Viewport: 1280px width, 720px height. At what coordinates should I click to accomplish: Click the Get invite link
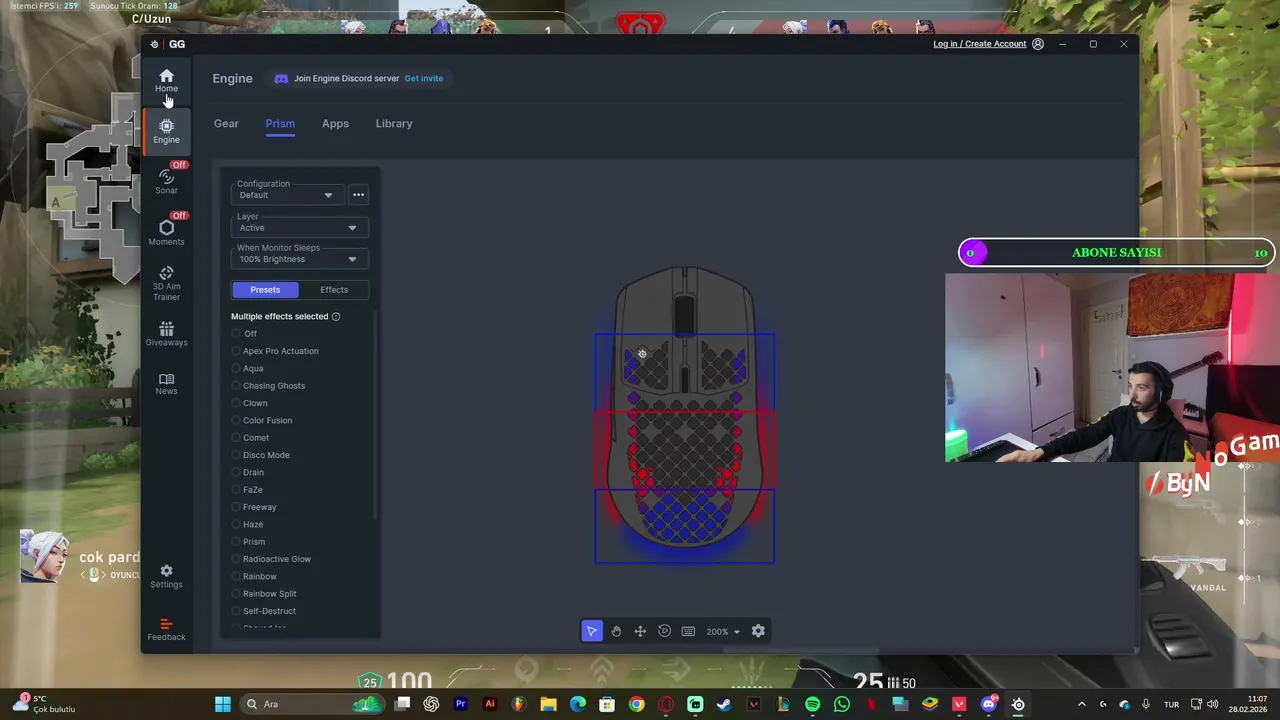tap(424, 78)
